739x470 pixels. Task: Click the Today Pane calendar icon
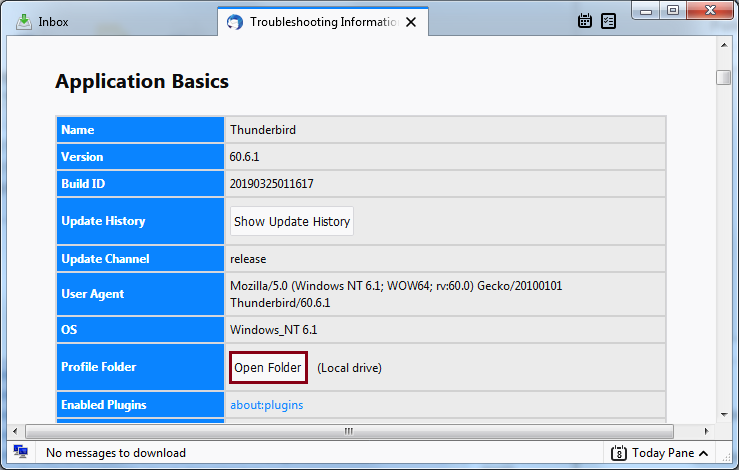tap(618, 453)
